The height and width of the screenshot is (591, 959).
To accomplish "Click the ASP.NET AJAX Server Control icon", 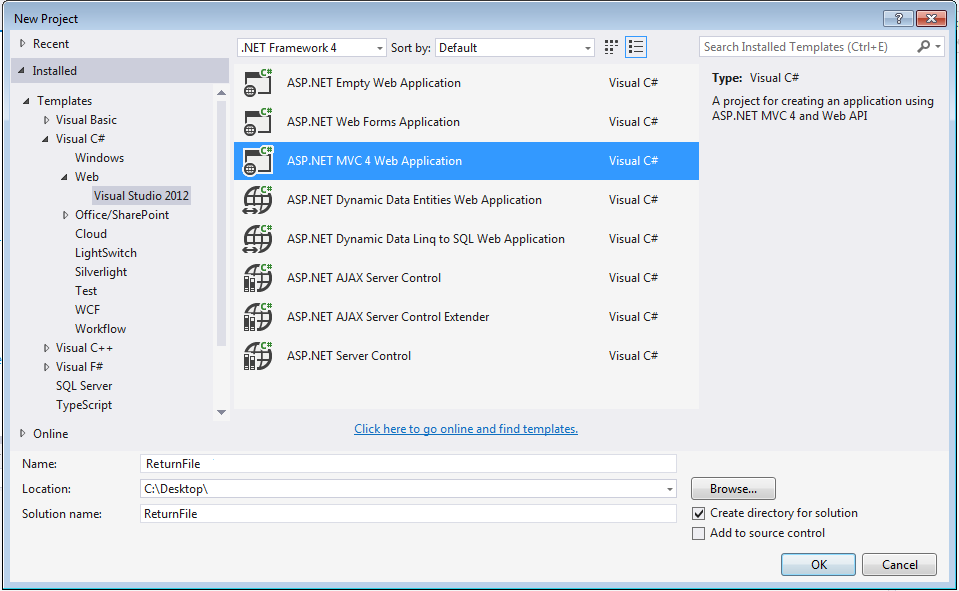I will click(257, 278).
